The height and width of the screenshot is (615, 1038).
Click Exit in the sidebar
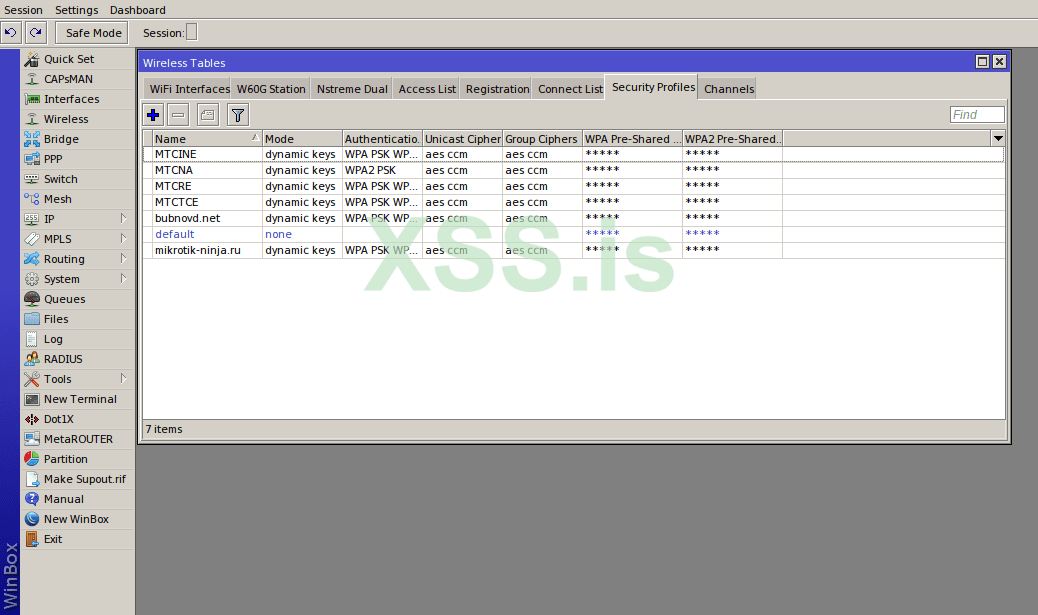(x=77, y=539)
